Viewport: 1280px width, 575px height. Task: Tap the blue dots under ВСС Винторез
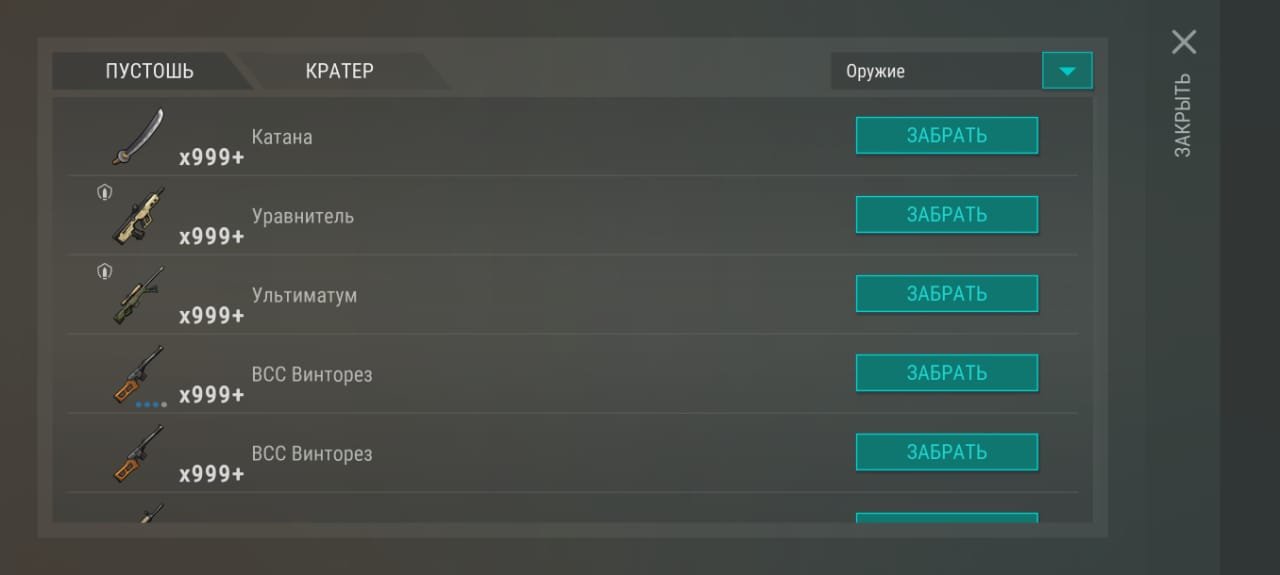point(151,404)
